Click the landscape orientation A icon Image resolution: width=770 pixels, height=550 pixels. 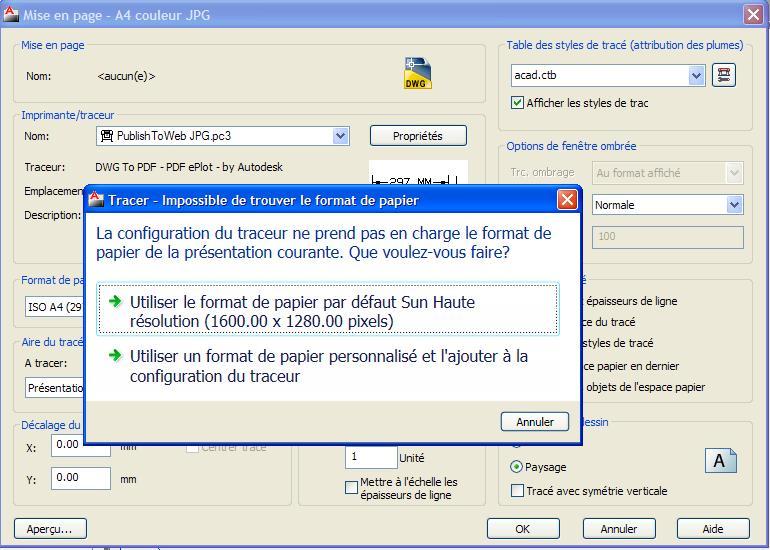[x=720, y=460]
